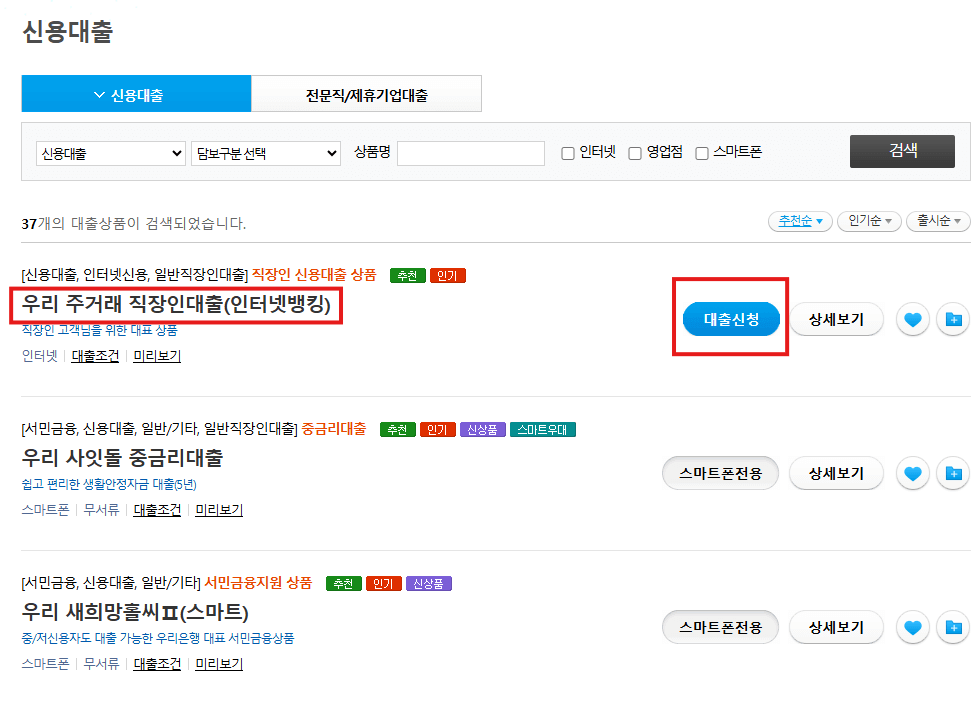This screenshot has width=979, height=702.
Task: Click '직장인 신용대출 상품' orange label
Action: [x=314, y=275]
